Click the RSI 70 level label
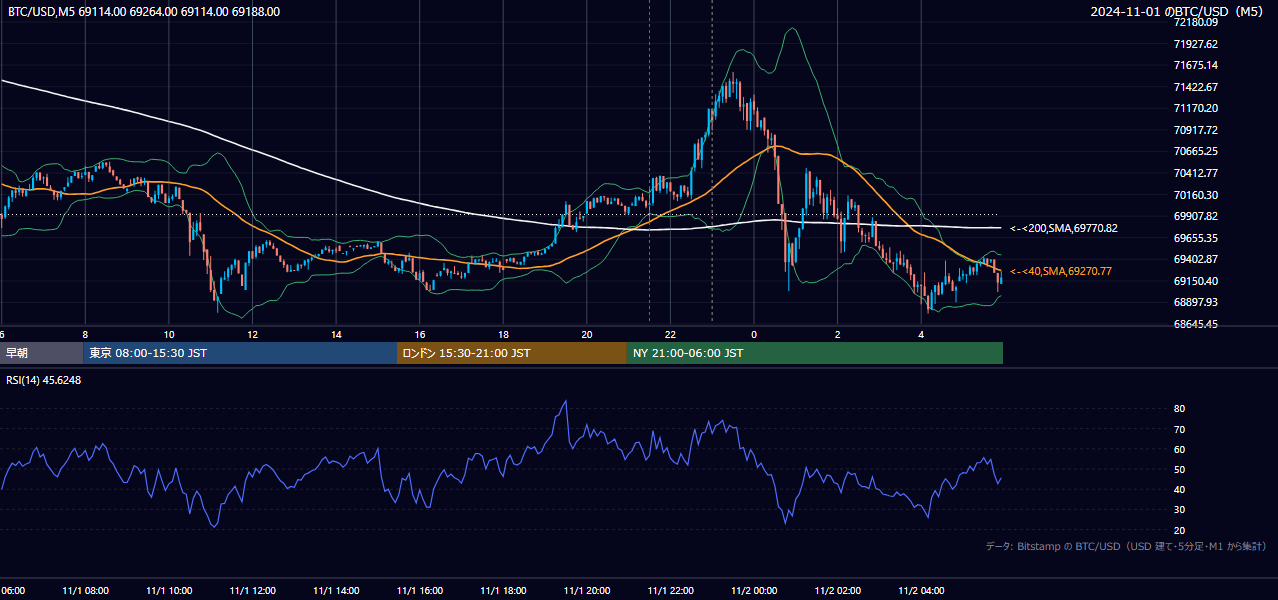Viewport: 1278px width, 600px height. pos(1179,429)
